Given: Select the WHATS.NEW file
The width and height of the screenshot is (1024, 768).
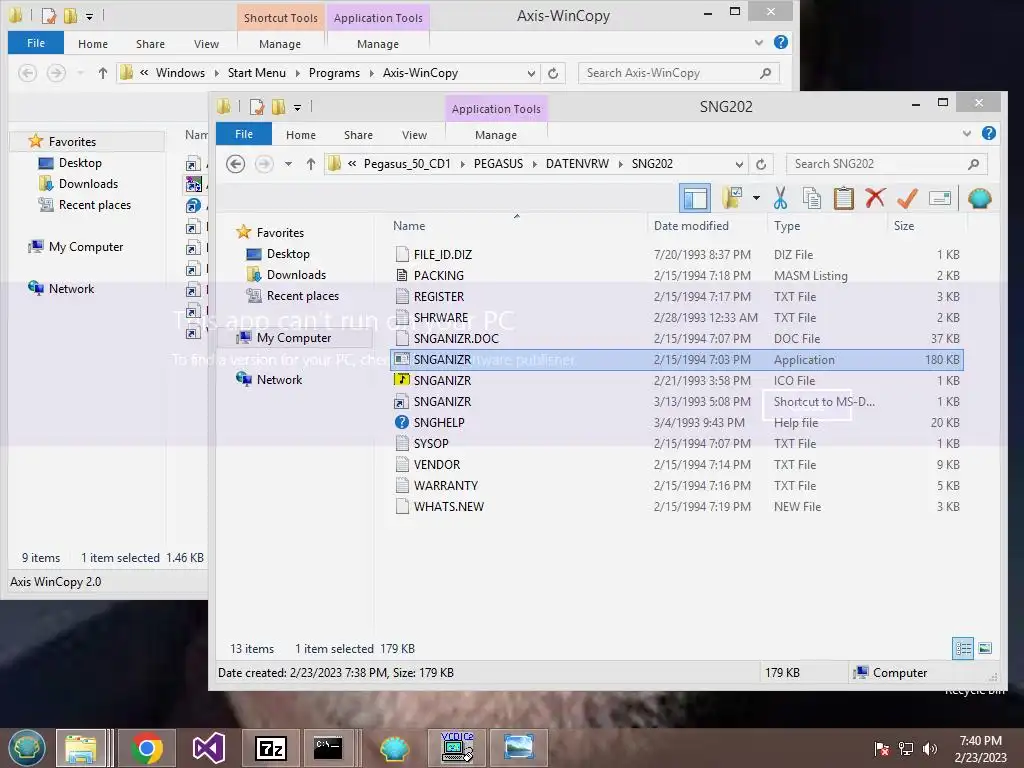Looking at the screenshot, I should [677, 507].
